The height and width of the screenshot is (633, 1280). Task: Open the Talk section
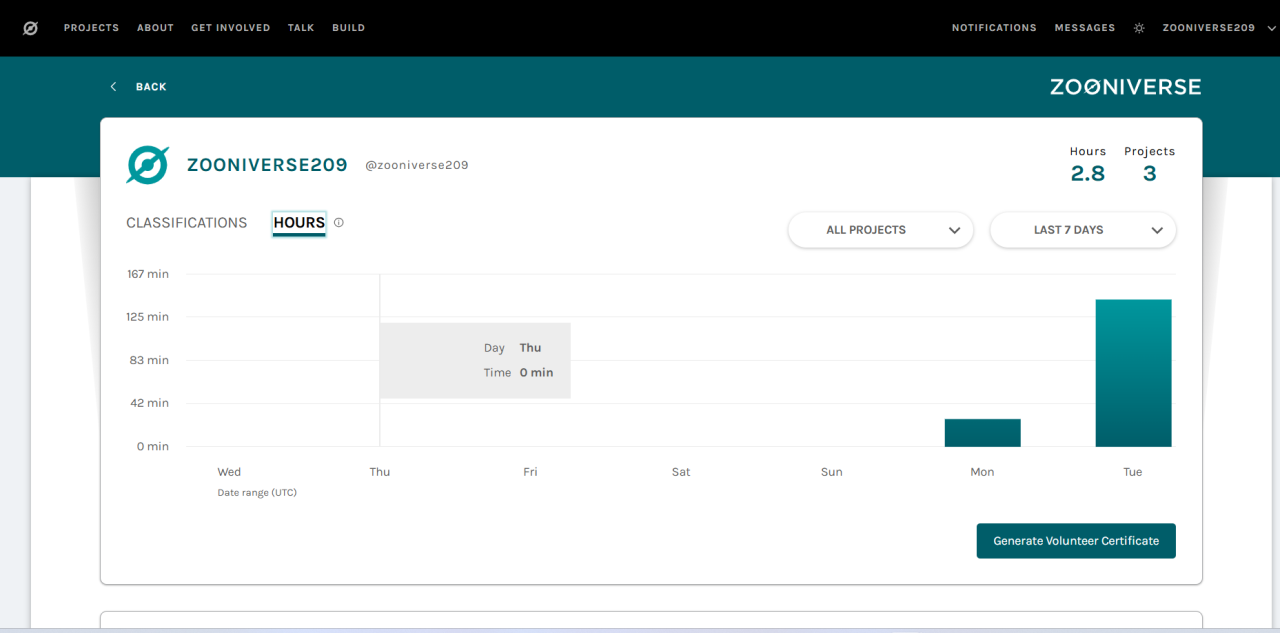301,28
